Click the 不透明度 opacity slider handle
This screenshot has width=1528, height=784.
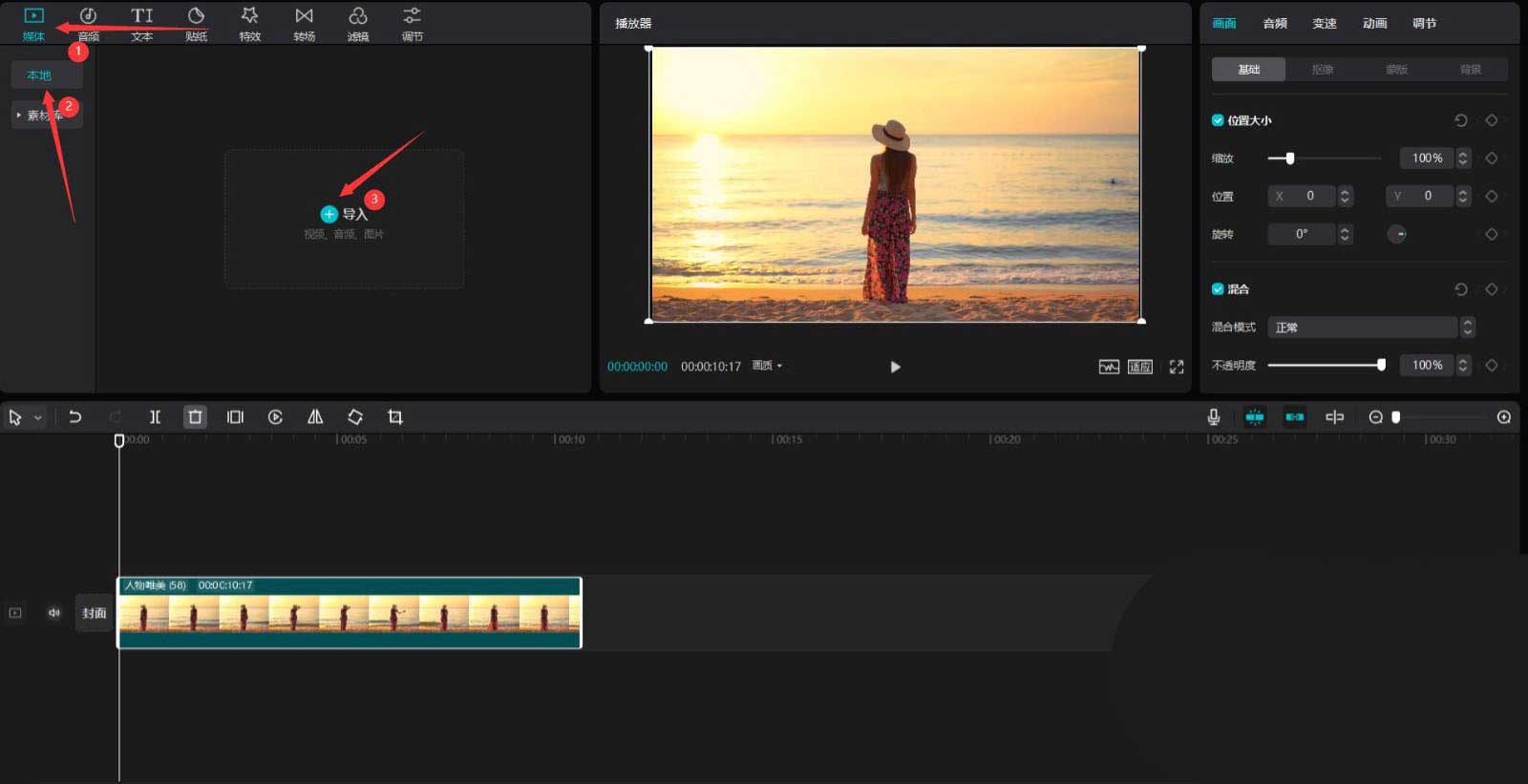click(x=1381, y=365)
